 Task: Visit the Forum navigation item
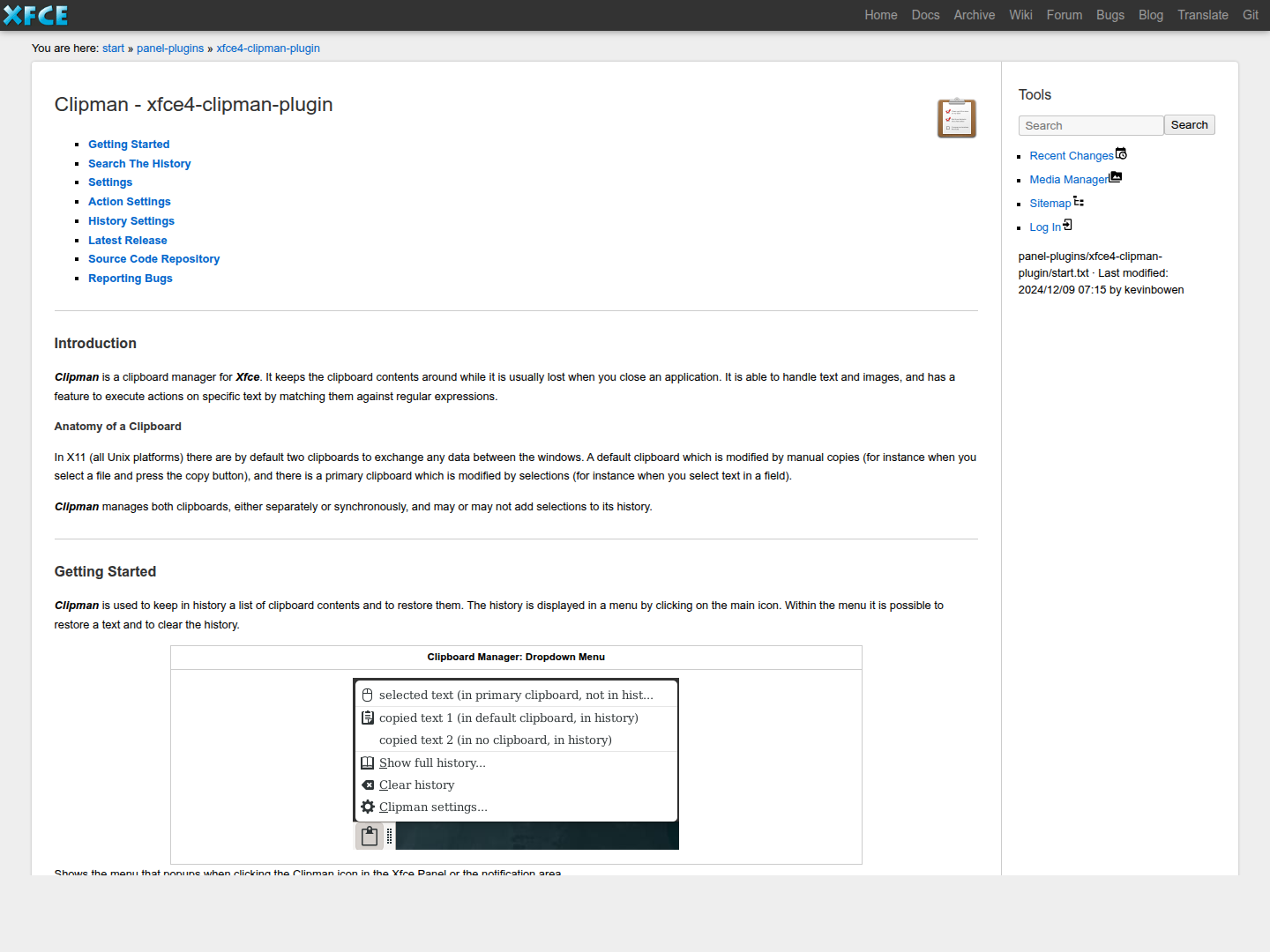(x=1065, y=15)
